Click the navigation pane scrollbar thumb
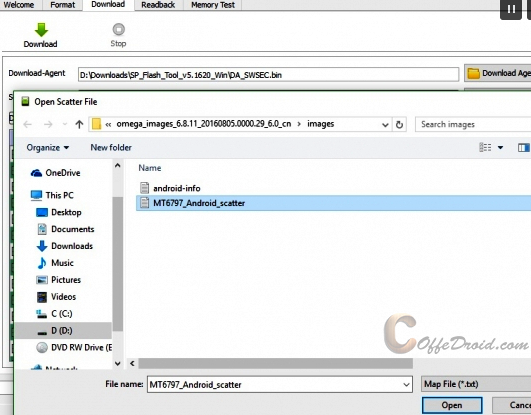The image size is (531, 415). pos(118,264)
